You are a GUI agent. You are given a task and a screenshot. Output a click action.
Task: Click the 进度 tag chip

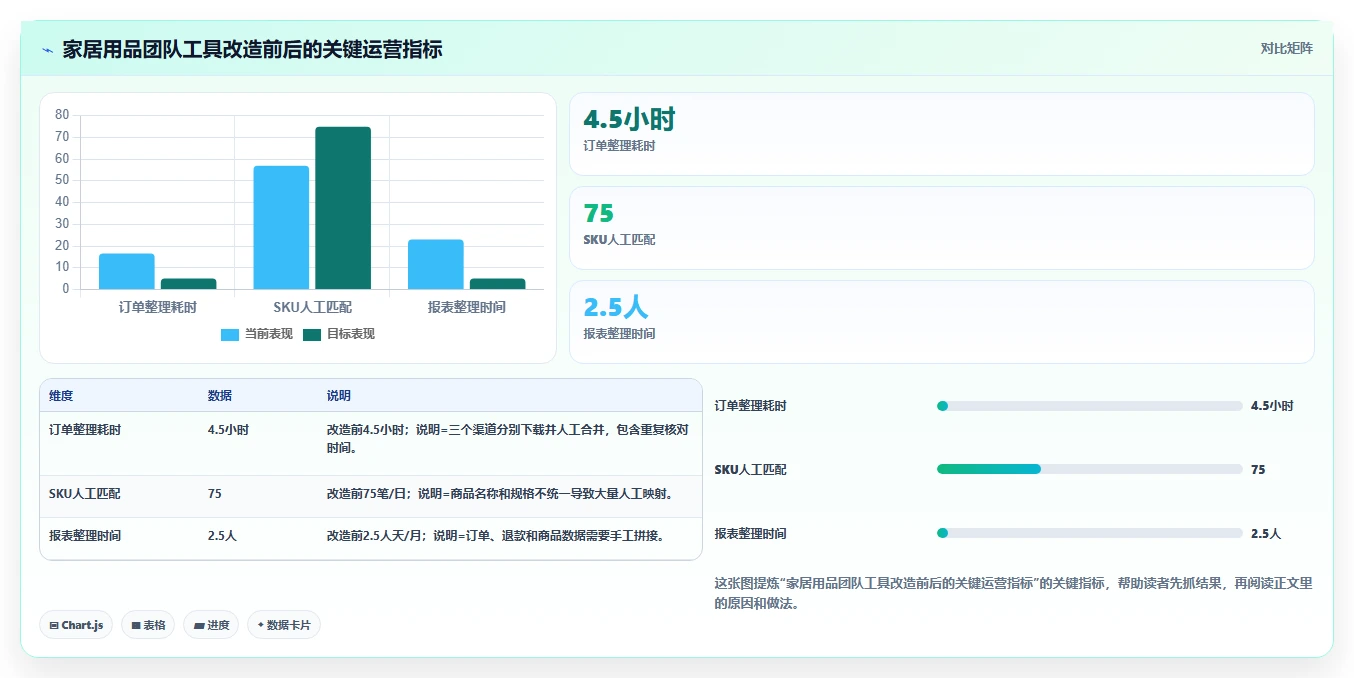coord(211,625)
